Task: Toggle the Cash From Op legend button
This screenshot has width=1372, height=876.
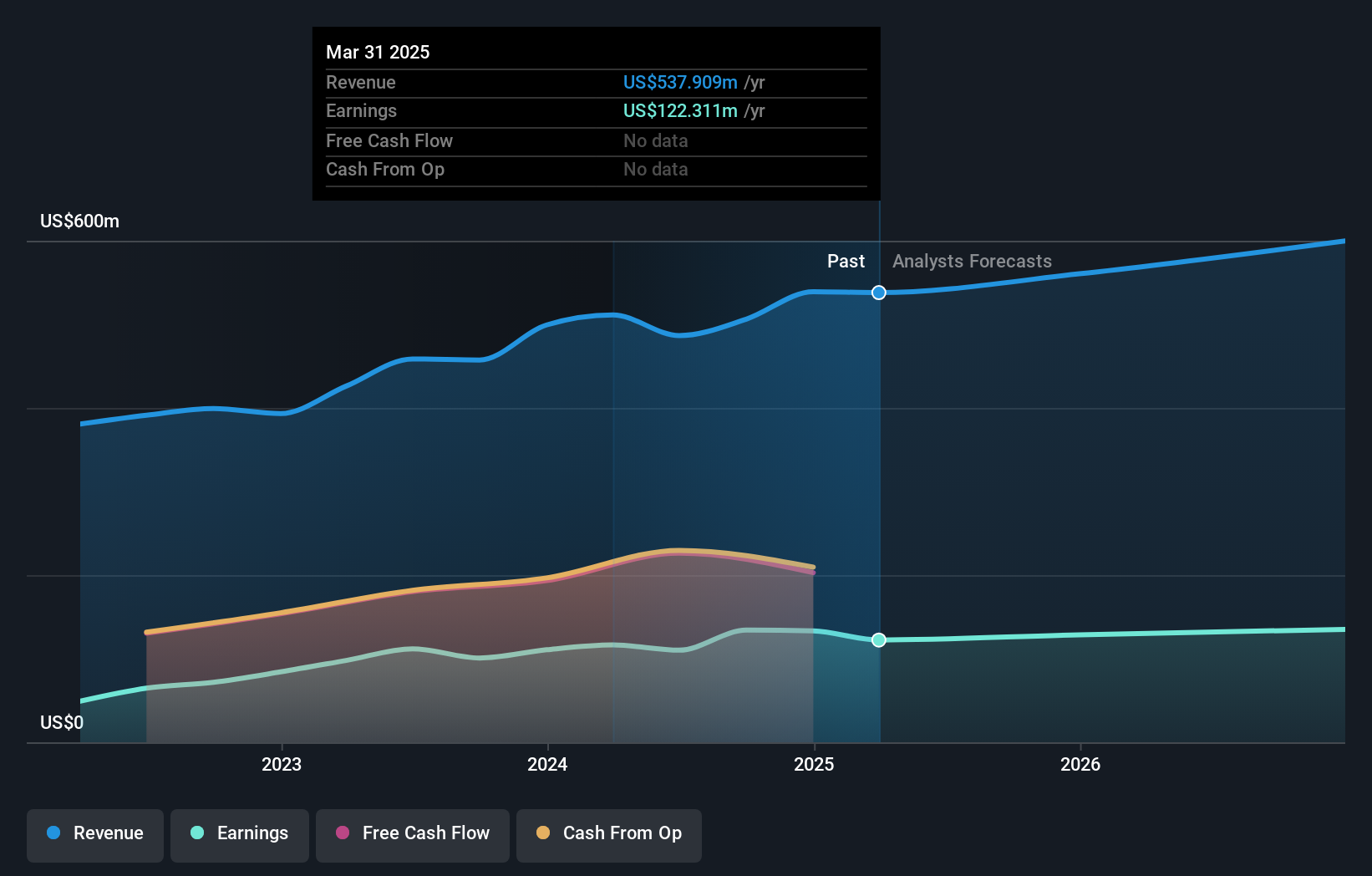Action: [x=609, y=835]
